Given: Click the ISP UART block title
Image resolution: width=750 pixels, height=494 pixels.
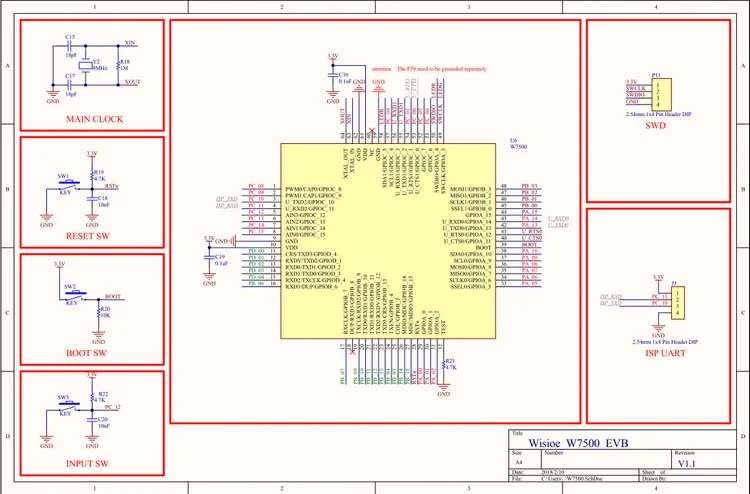Looking at the screenshot, I should (665, 353).
